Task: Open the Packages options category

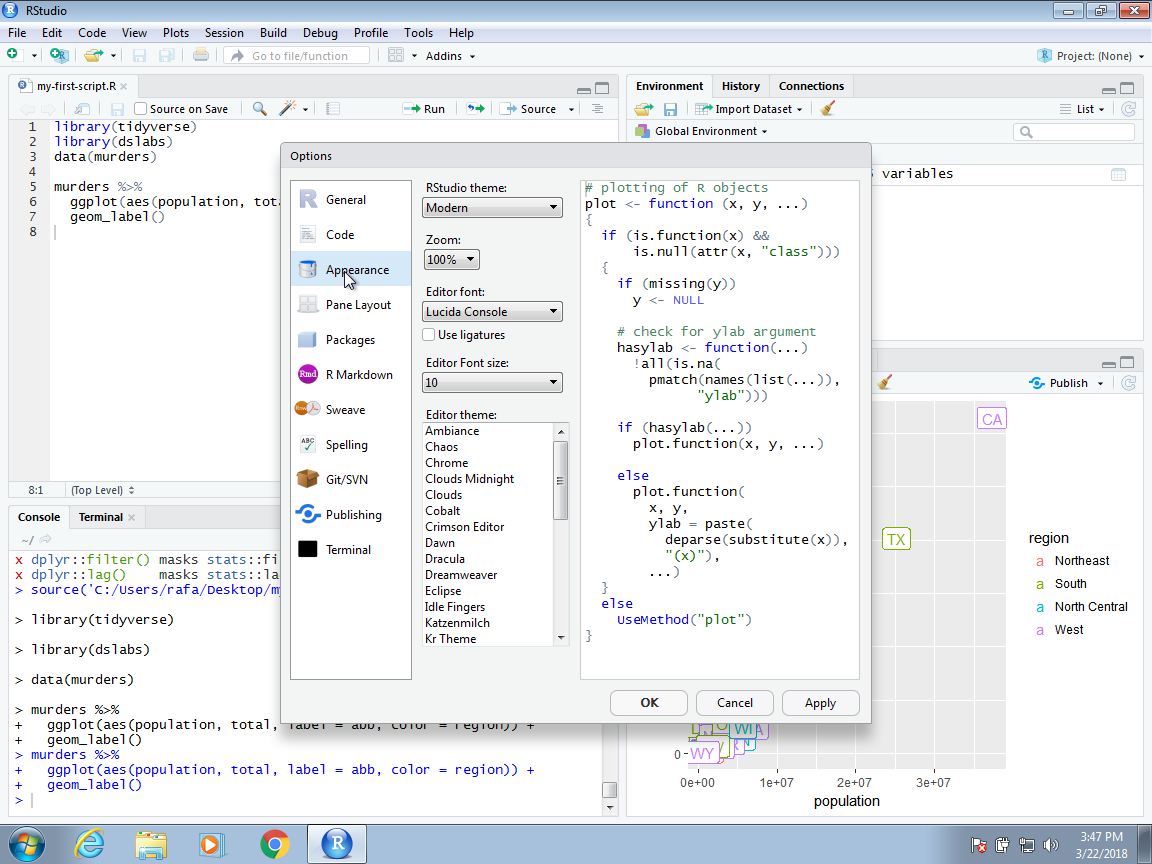Action: 336,339
